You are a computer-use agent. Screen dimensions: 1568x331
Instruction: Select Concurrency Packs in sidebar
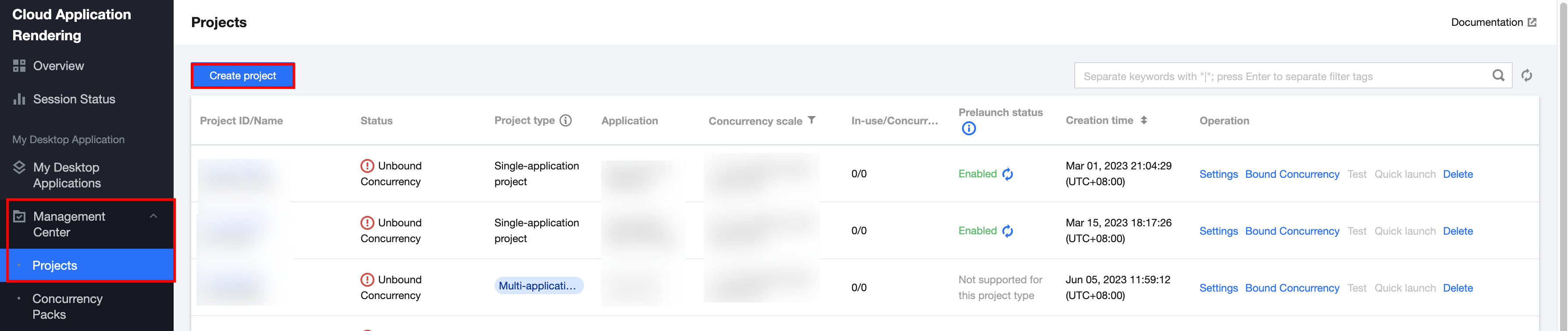coord(67,306)
